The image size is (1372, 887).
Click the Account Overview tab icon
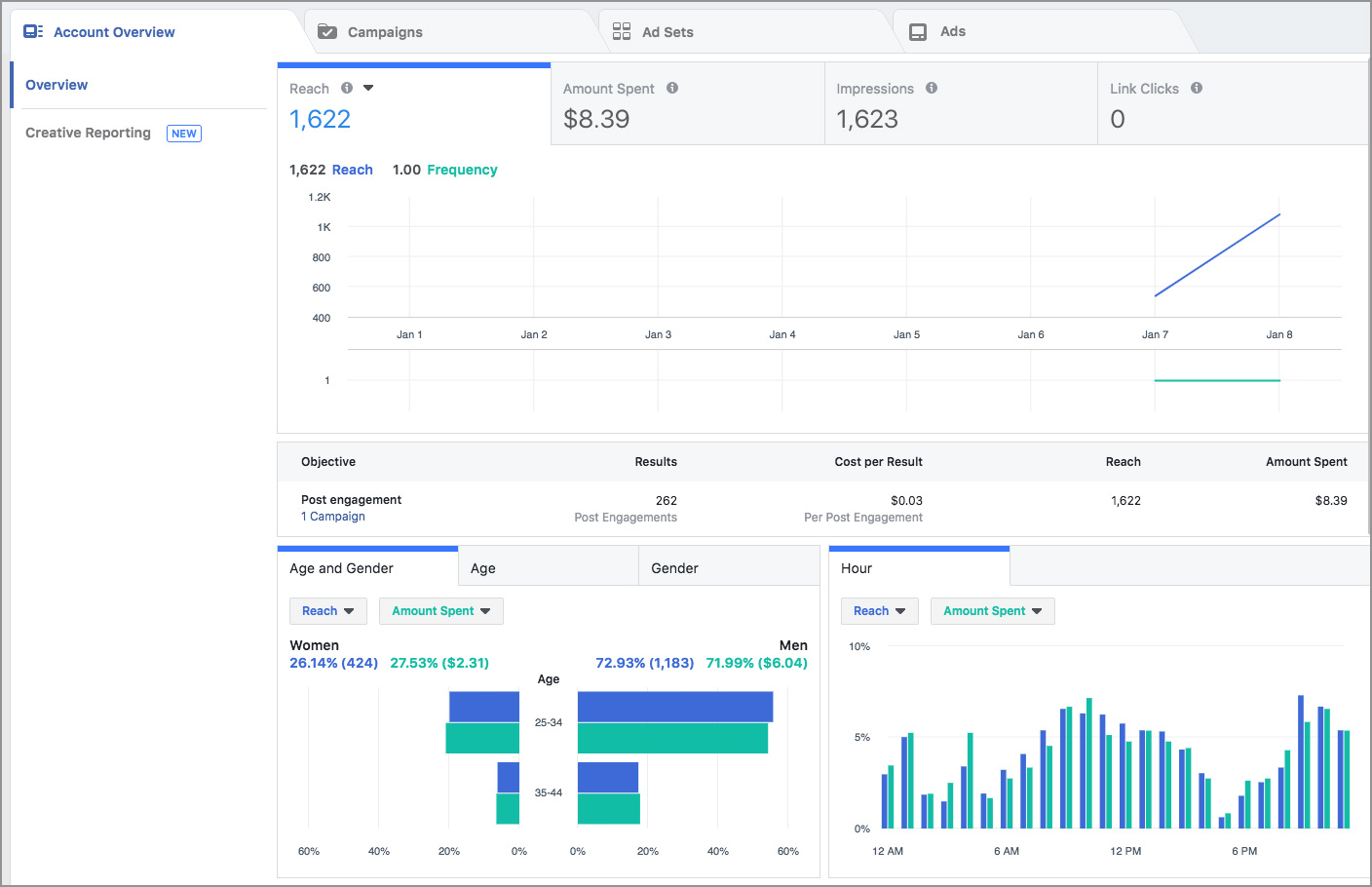pos(33,31)
